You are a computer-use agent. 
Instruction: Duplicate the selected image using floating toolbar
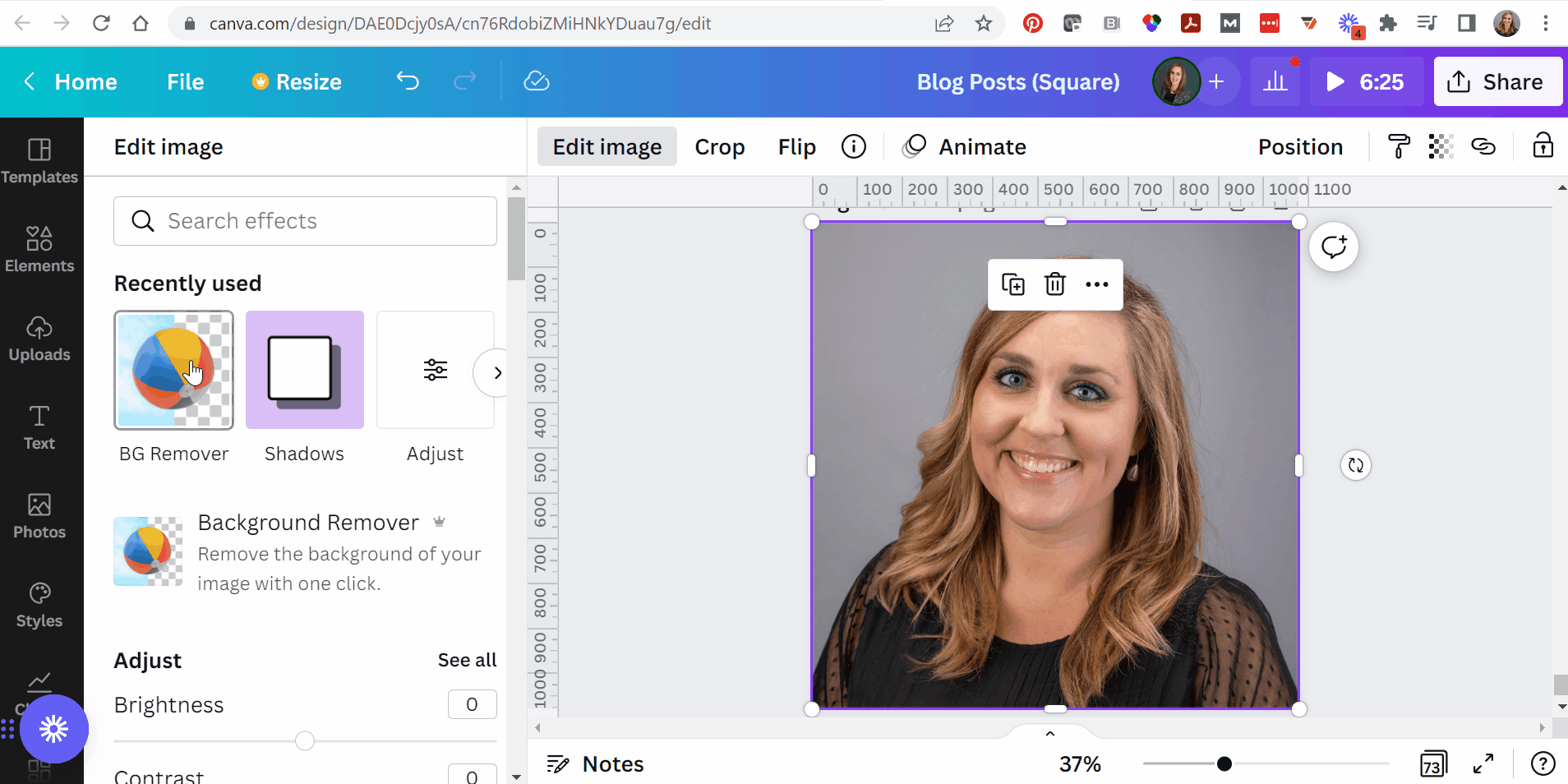1013,284
